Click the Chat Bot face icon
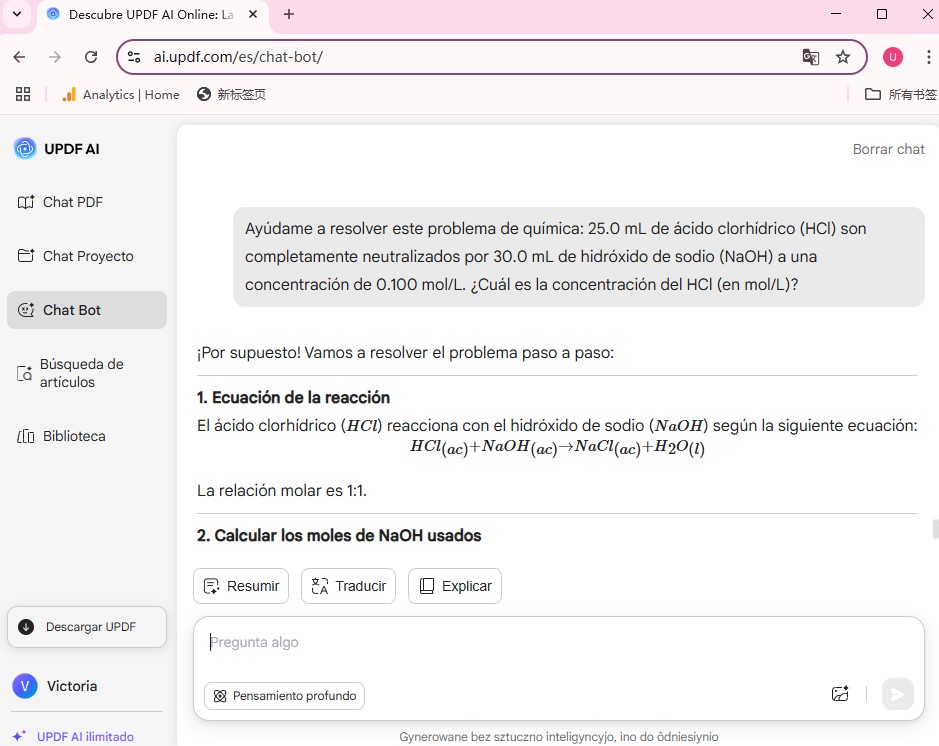The width and height of the screenshot is (939, 746). point(26,310)
